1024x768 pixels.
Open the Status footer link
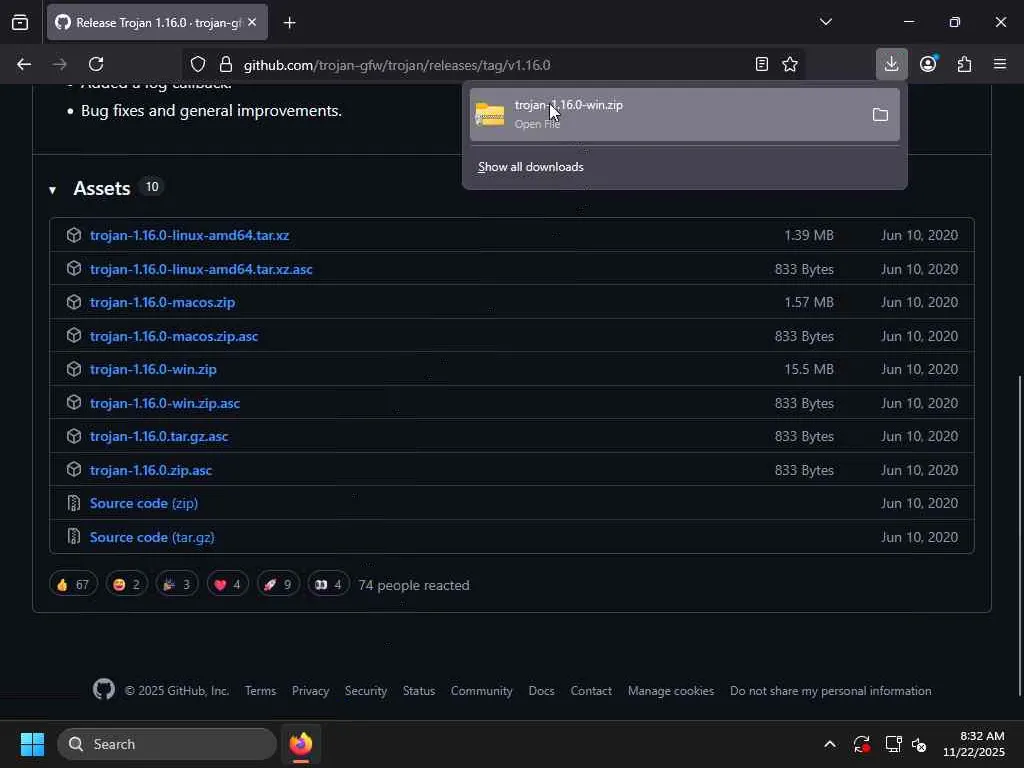tap(419, 691)
